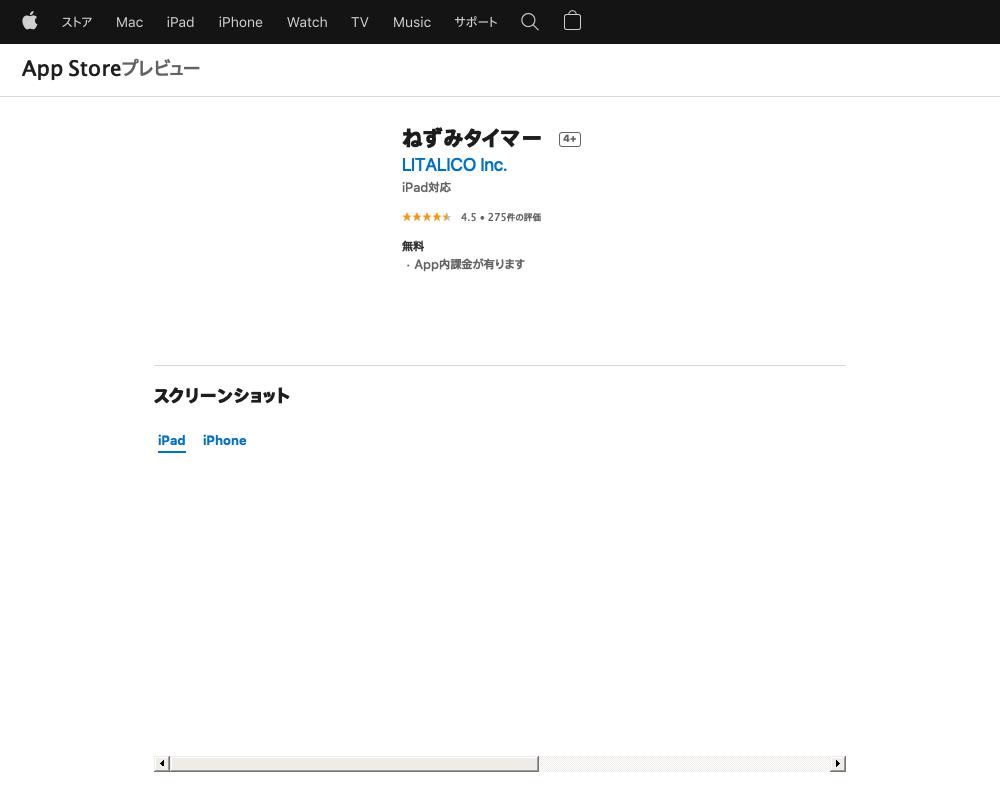Screen dimensions: 1000x800
Task: Click the right arrow on the horizontal scrollbar
Action: [837, 763]
